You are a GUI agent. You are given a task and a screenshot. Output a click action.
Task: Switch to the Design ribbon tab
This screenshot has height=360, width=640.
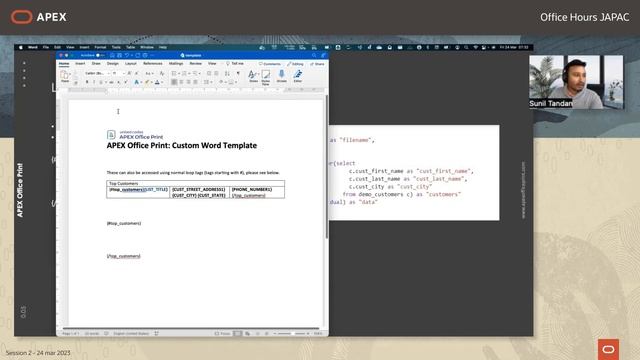(113, 64)
